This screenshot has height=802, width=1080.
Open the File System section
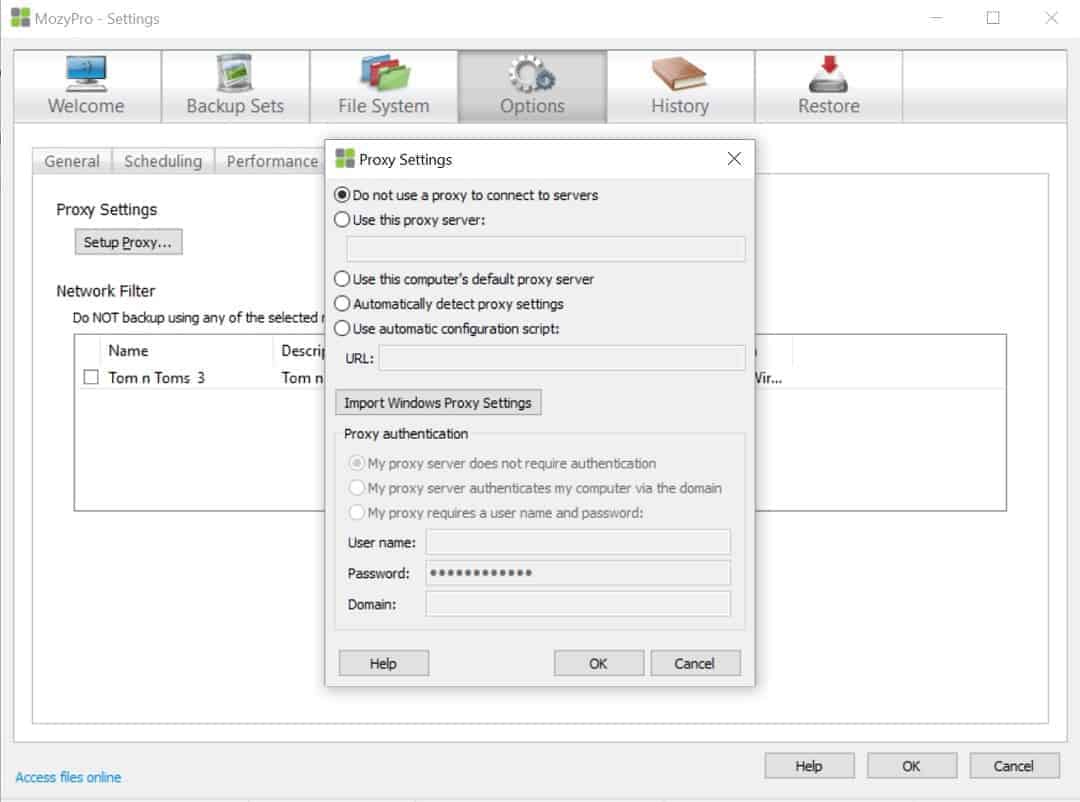point(384,86)
